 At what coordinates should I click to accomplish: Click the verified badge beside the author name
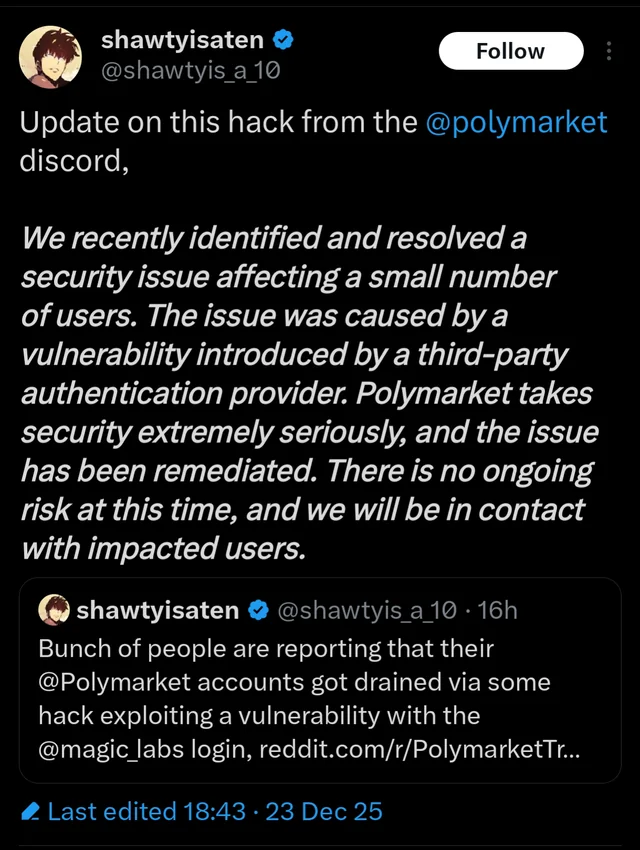point(284,41)
